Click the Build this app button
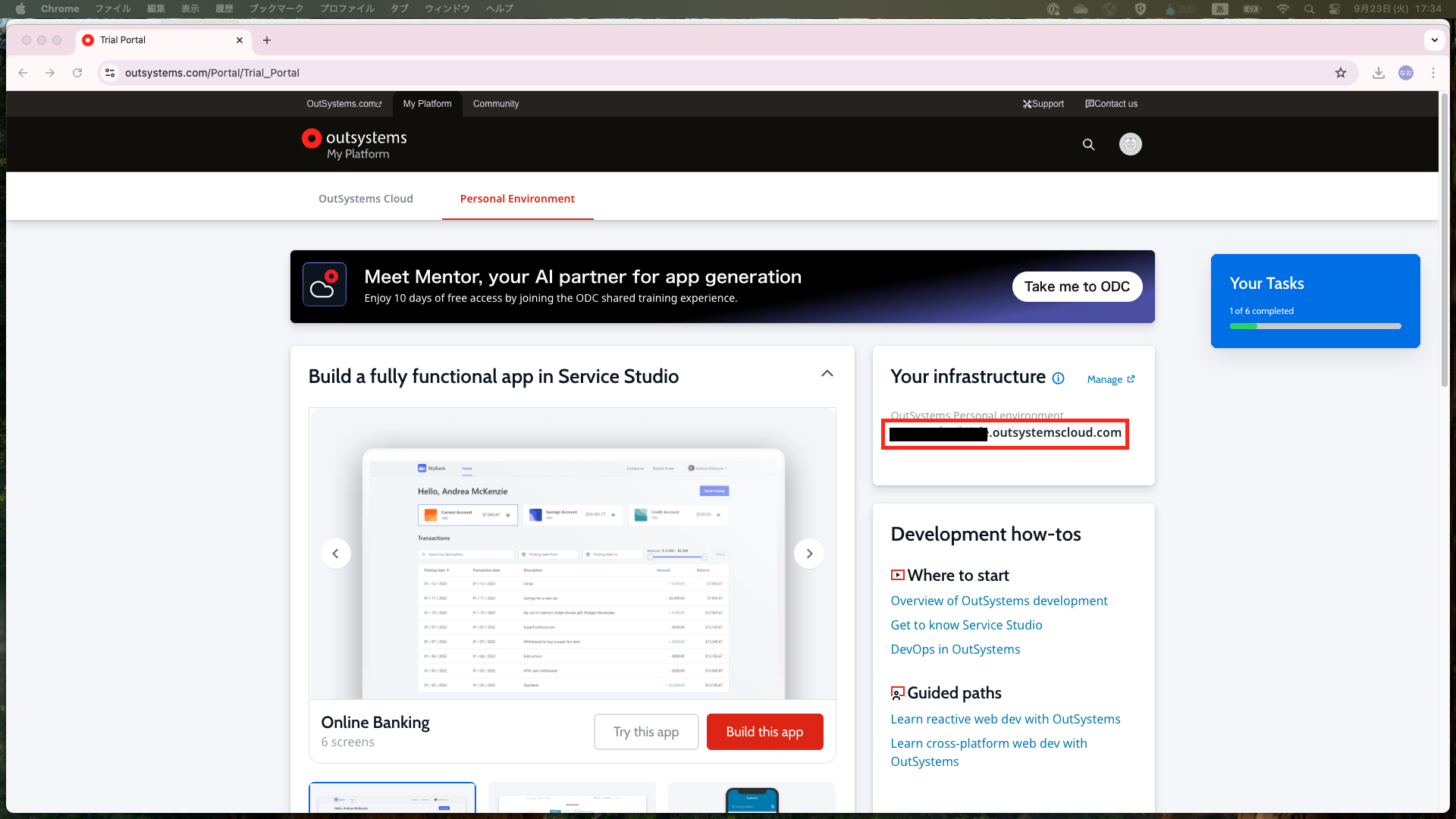The height and width of the screenshot is (819, 1456). 764,732
